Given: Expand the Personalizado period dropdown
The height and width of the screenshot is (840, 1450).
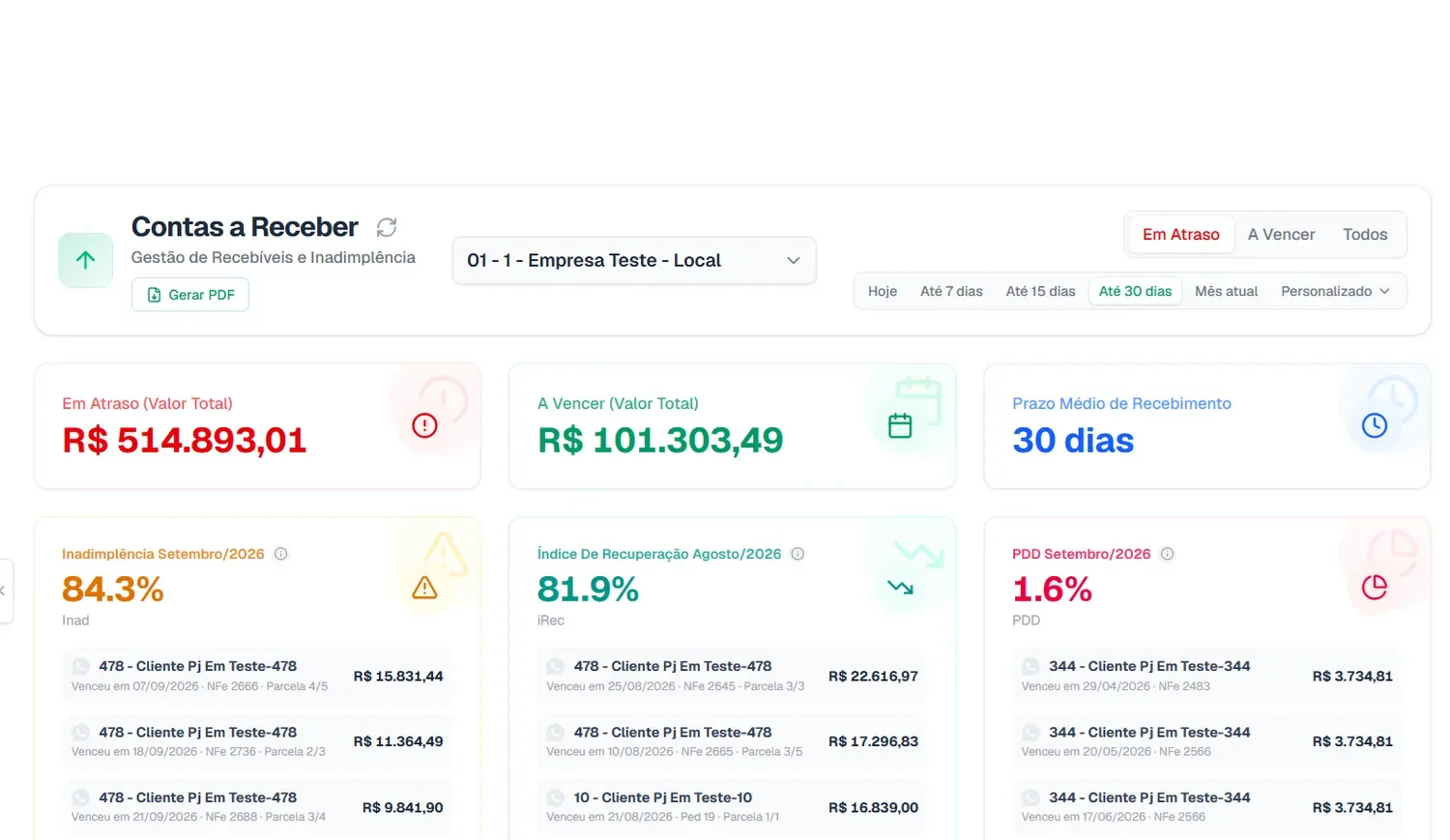Looking at the screenshot, I should [x=1336, y=291].
